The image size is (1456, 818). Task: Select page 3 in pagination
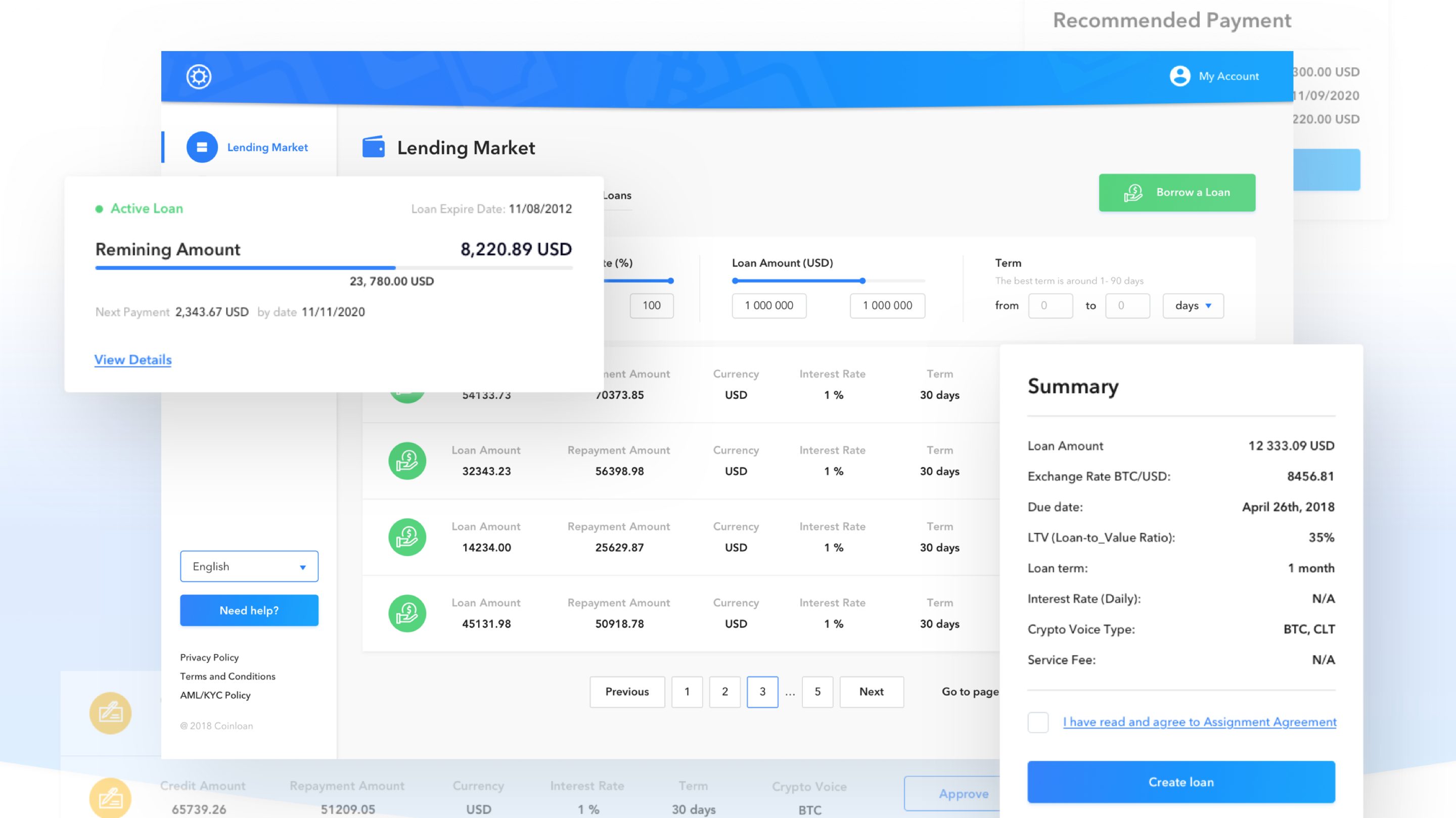(762, 692)
